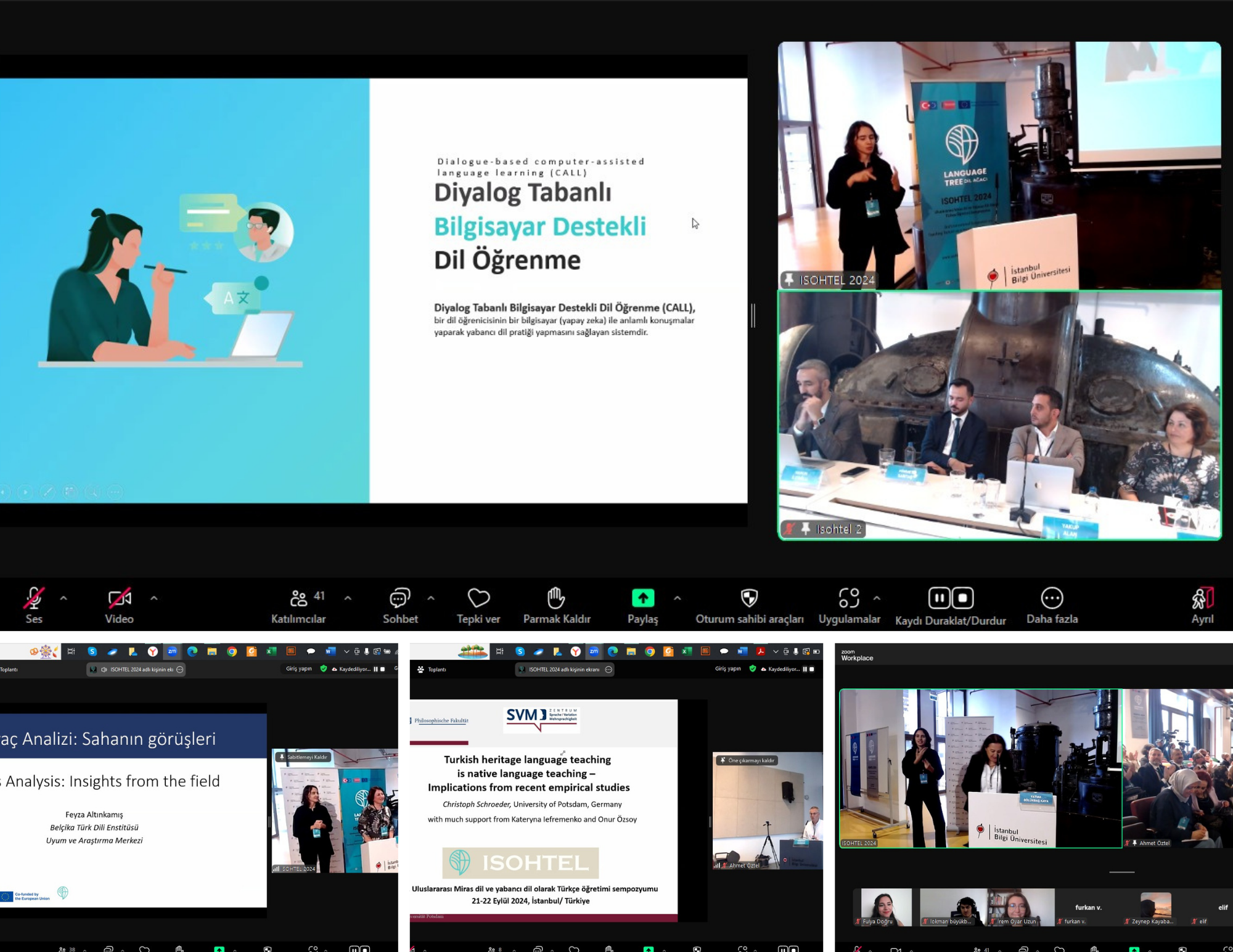Image resolution: width=1233 pixels, height=952 pixels.
Task: Expand audio options arrow beside Ses
Action: 63,598
